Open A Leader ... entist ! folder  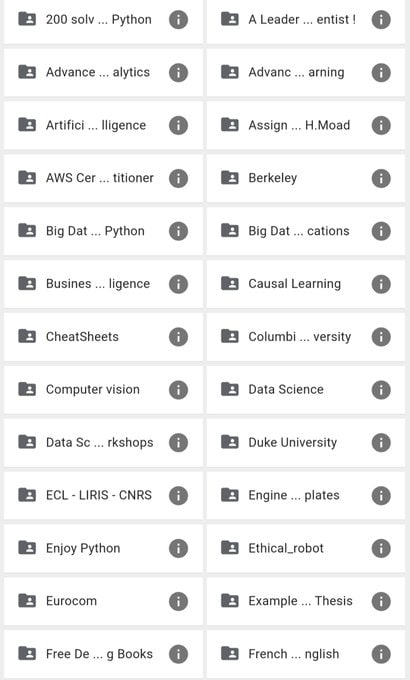point(306,20)
